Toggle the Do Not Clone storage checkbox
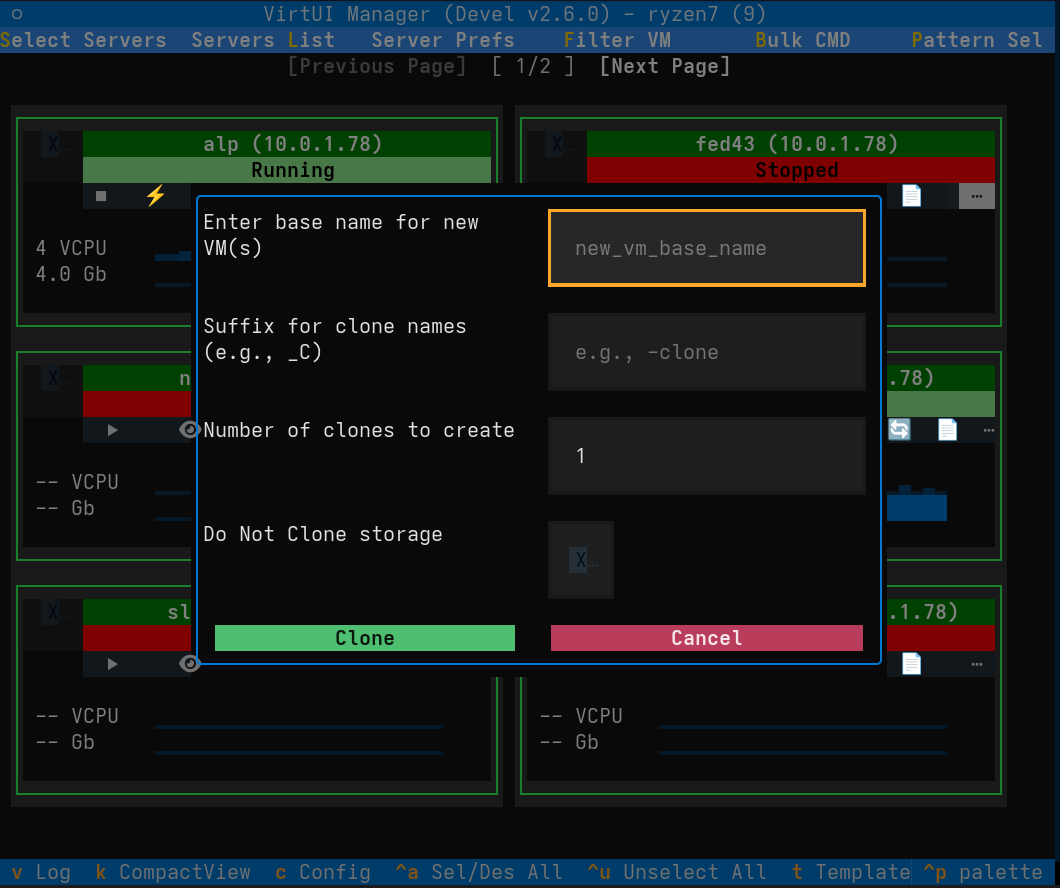The height and width of the screenshot is (888, 1060). pyautogui.click(x=580, y=558)
